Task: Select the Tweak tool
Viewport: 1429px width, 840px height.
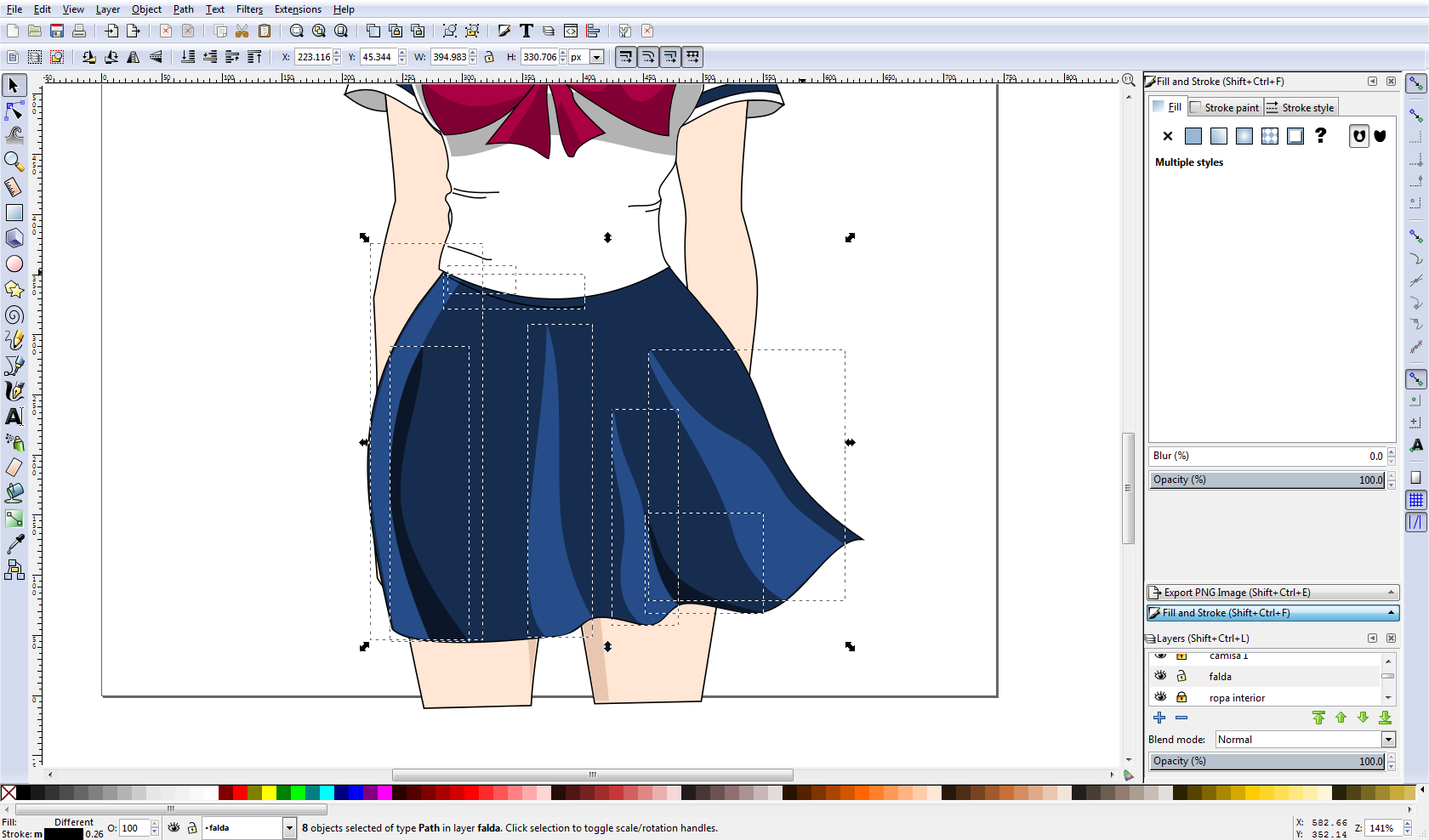Action: pyautogui.click(x=14, y=135)
